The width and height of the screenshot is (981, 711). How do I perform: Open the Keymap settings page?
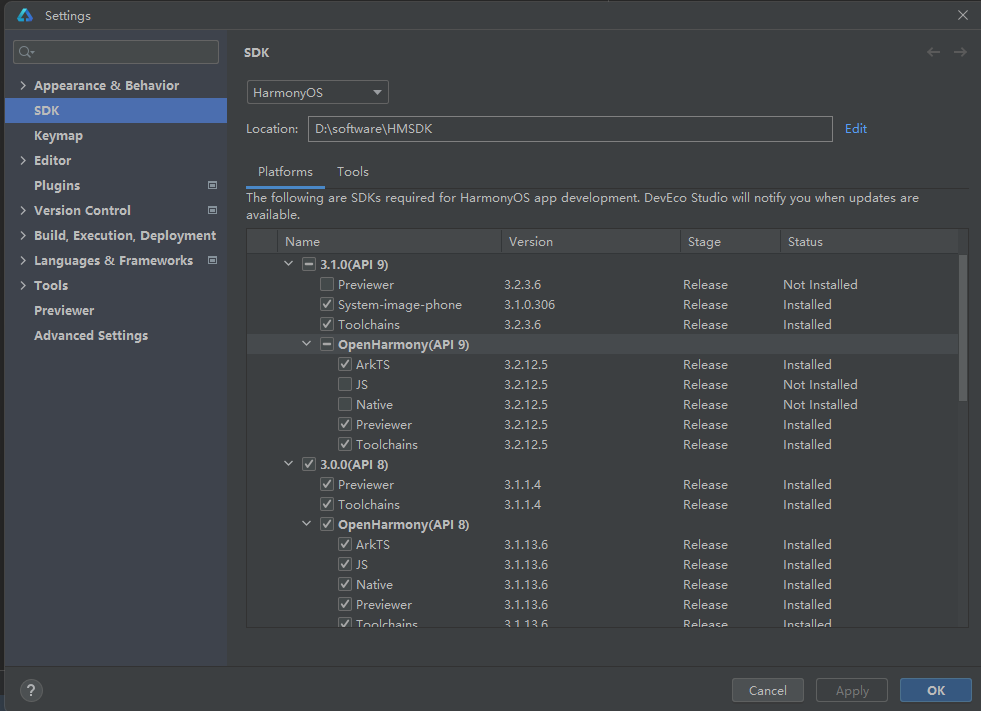pyautogui.click(x=58, y=135)
